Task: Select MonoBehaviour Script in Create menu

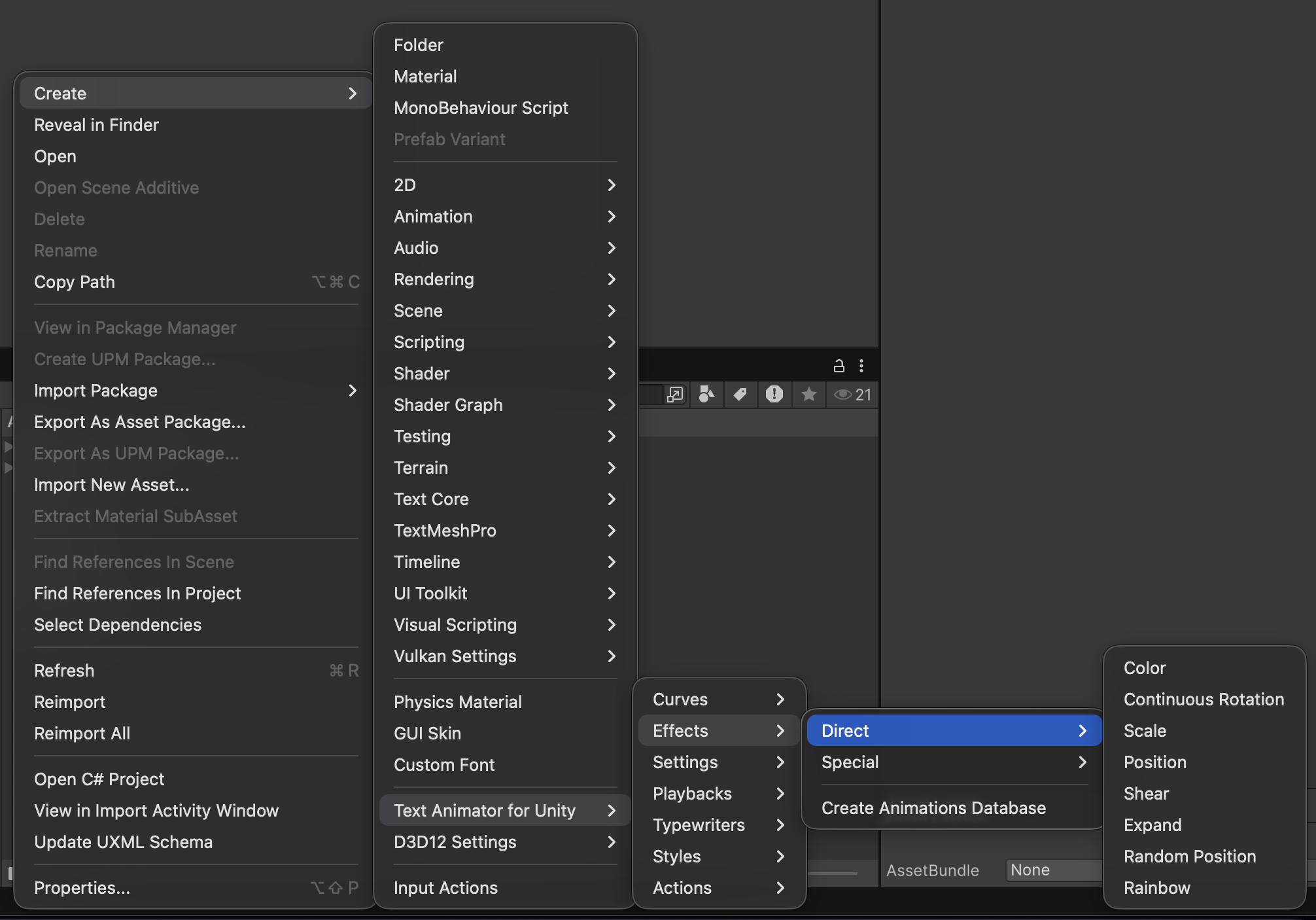Action: pos(481,108)
